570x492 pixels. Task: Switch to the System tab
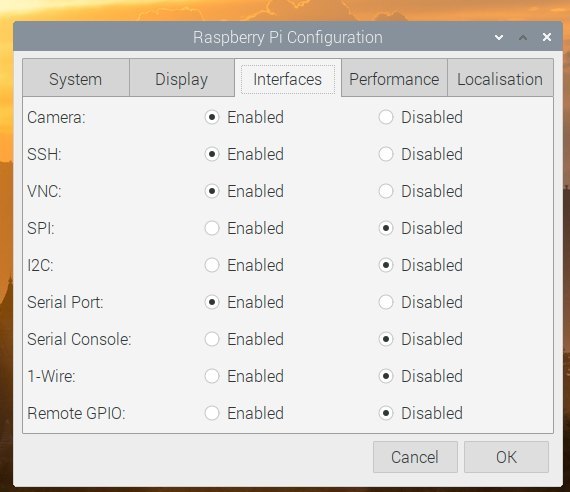tap(76, 78)
